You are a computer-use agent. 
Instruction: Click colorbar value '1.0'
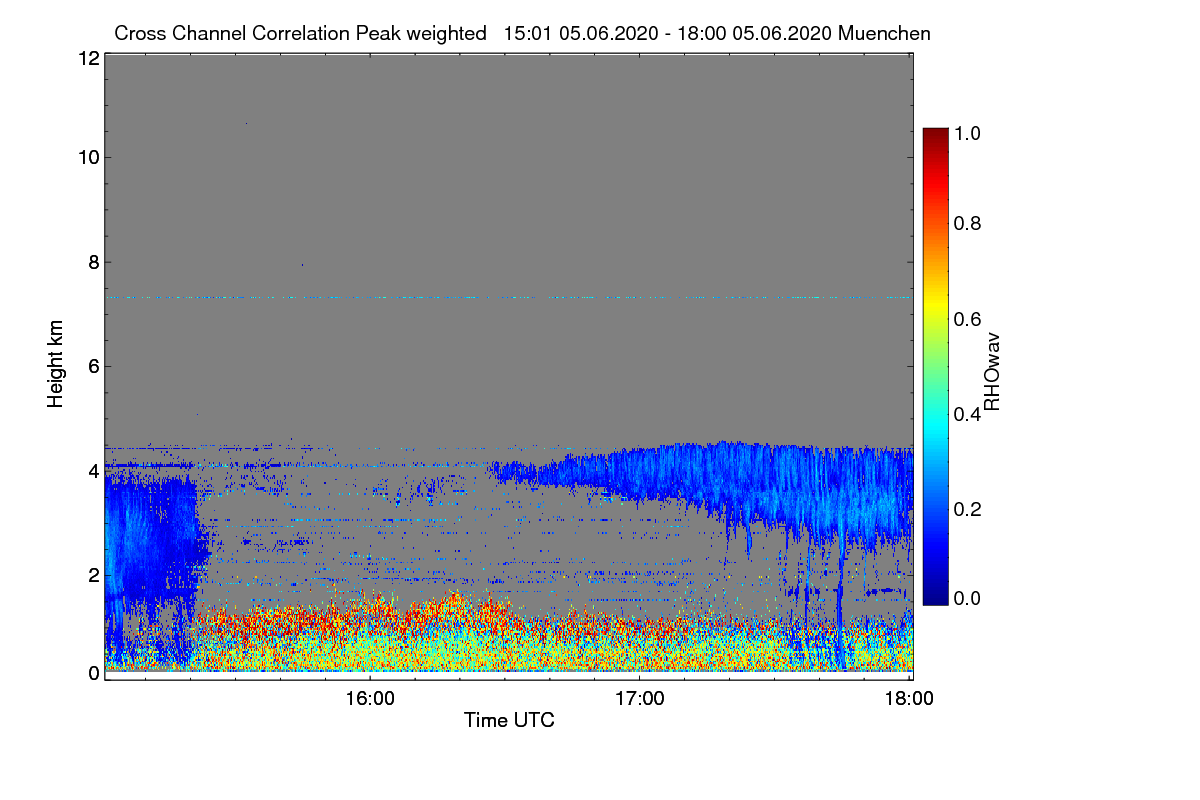coord(969,133)
